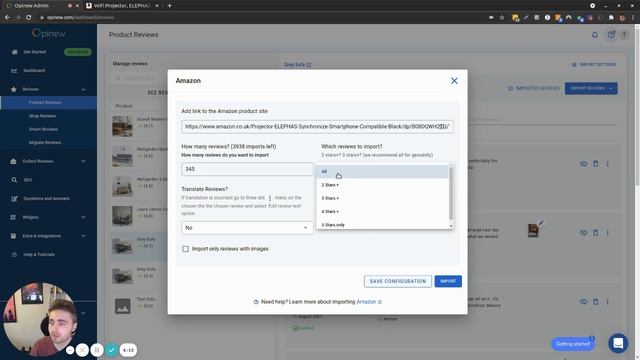
Task: Pause the screen recording with the pause button
Action: [97, 350]
